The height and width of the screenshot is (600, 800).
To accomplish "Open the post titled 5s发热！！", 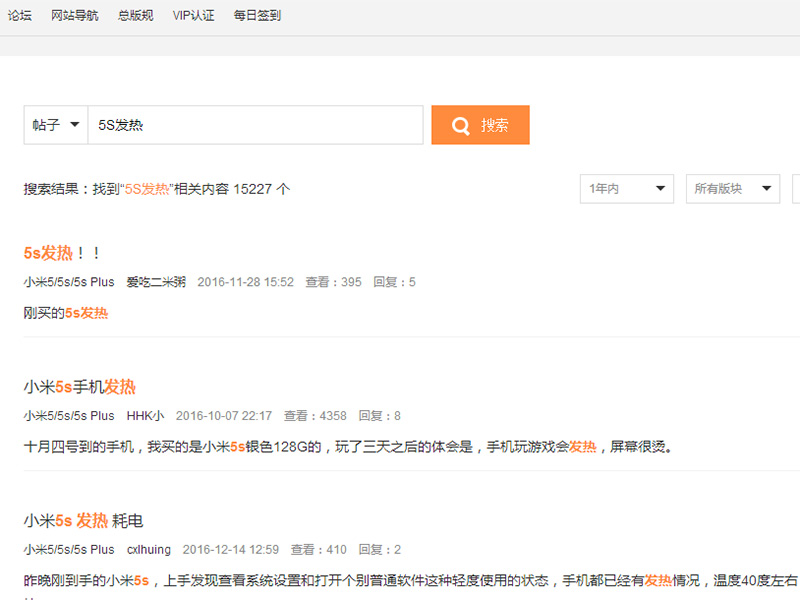I will pos(62,253).
